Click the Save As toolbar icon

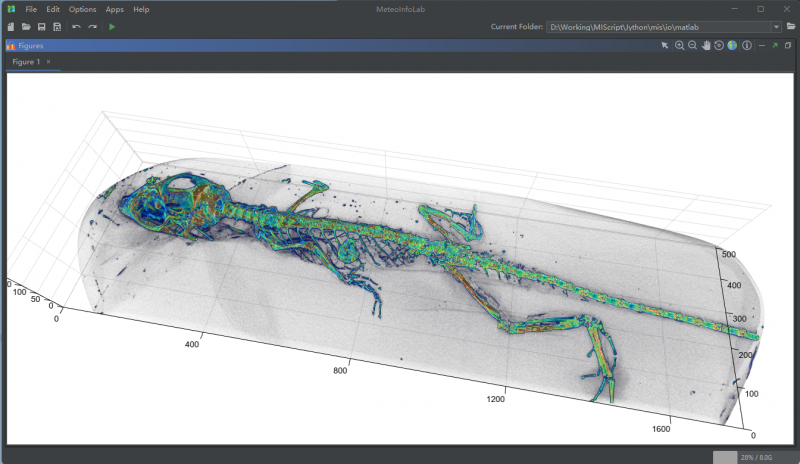pos(57,26)
